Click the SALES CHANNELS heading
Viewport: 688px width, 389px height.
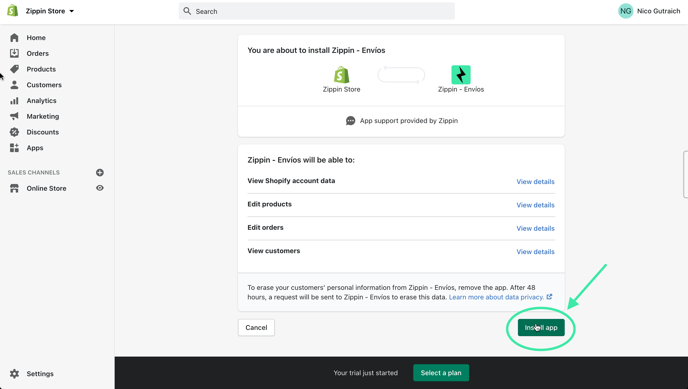coord(33,172)
